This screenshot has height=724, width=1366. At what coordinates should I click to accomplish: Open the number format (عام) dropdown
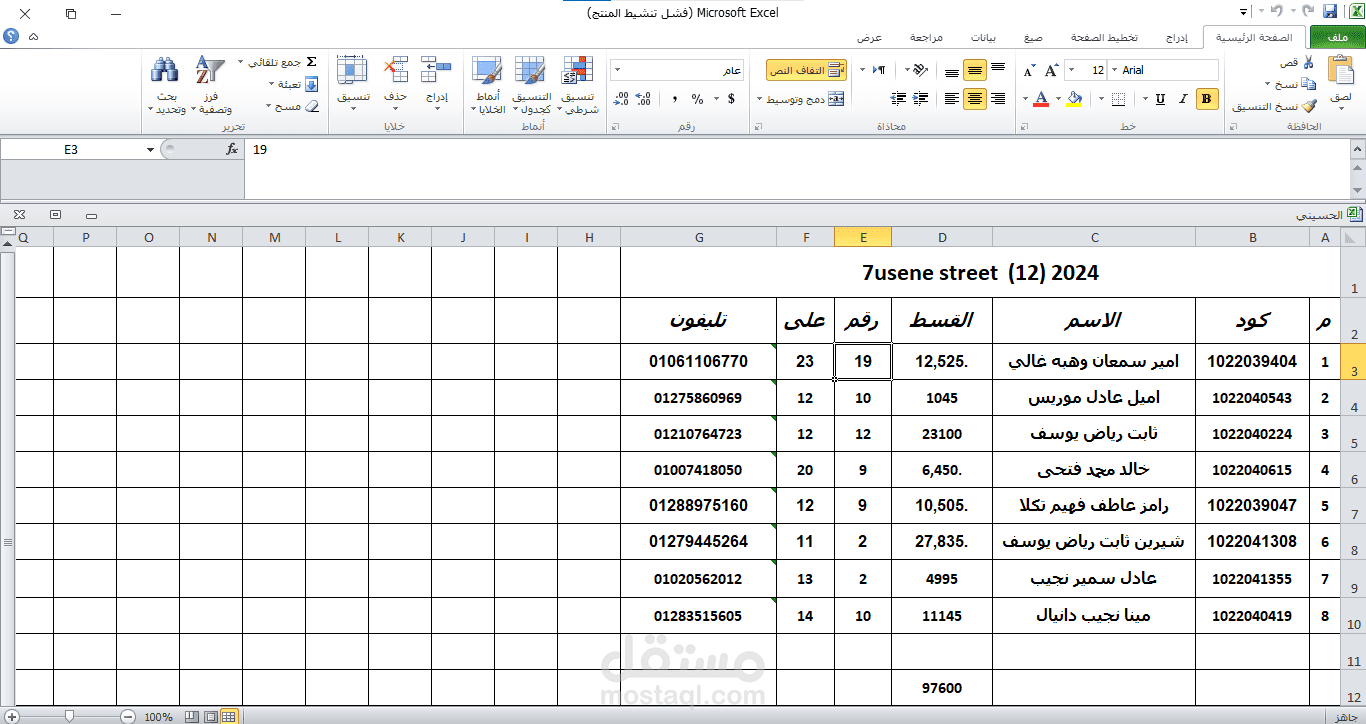pyautogui.click(x=616, y=70)
